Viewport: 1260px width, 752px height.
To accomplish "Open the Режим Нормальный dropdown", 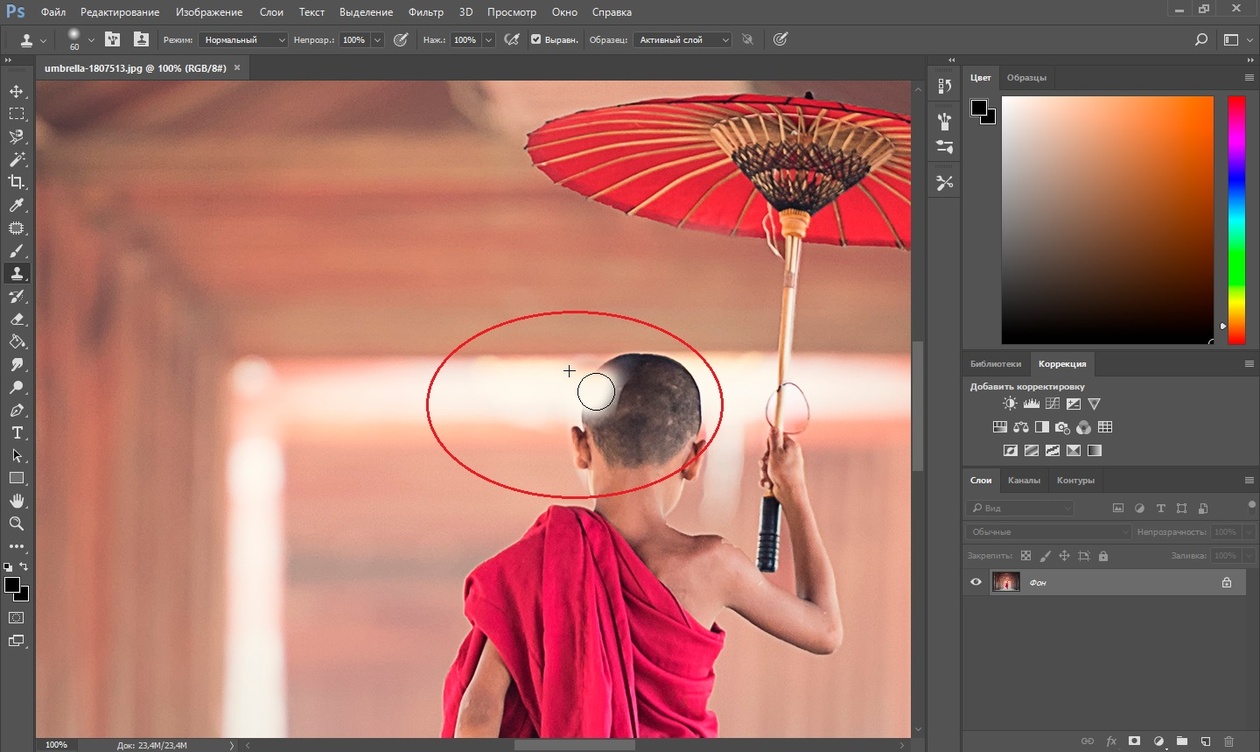I will pos(243,40).
